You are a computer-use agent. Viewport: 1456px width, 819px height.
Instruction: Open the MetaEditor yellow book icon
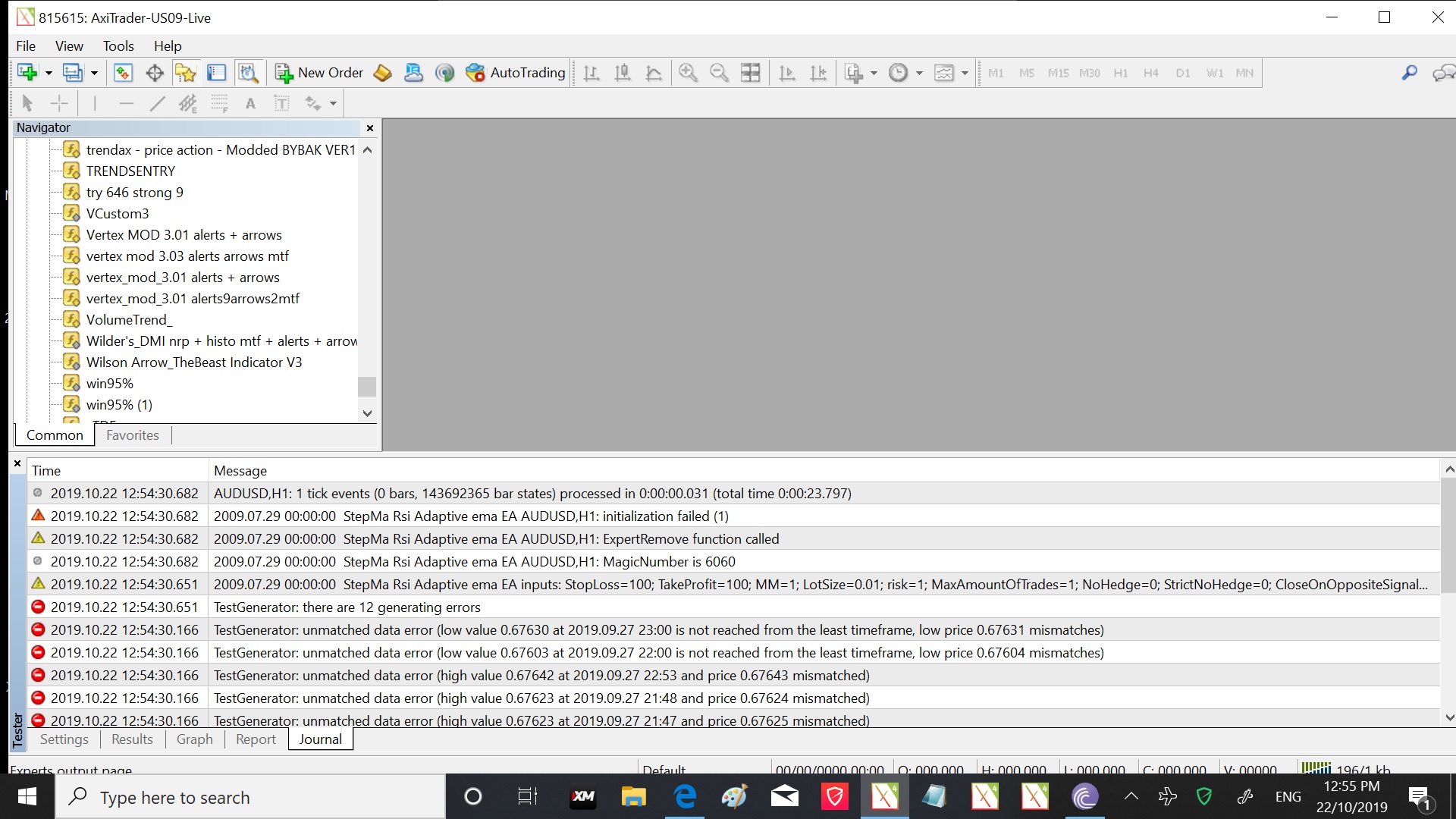pyautogui.click(x=383, y=73)
